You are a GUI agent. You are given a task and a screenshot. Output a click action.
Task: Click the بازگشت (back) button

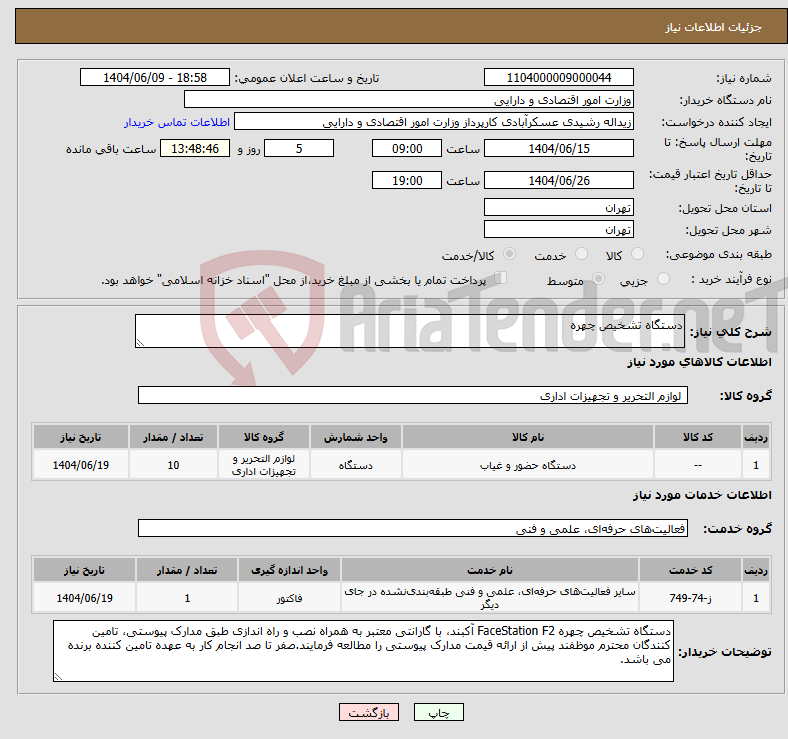(369, 712)
